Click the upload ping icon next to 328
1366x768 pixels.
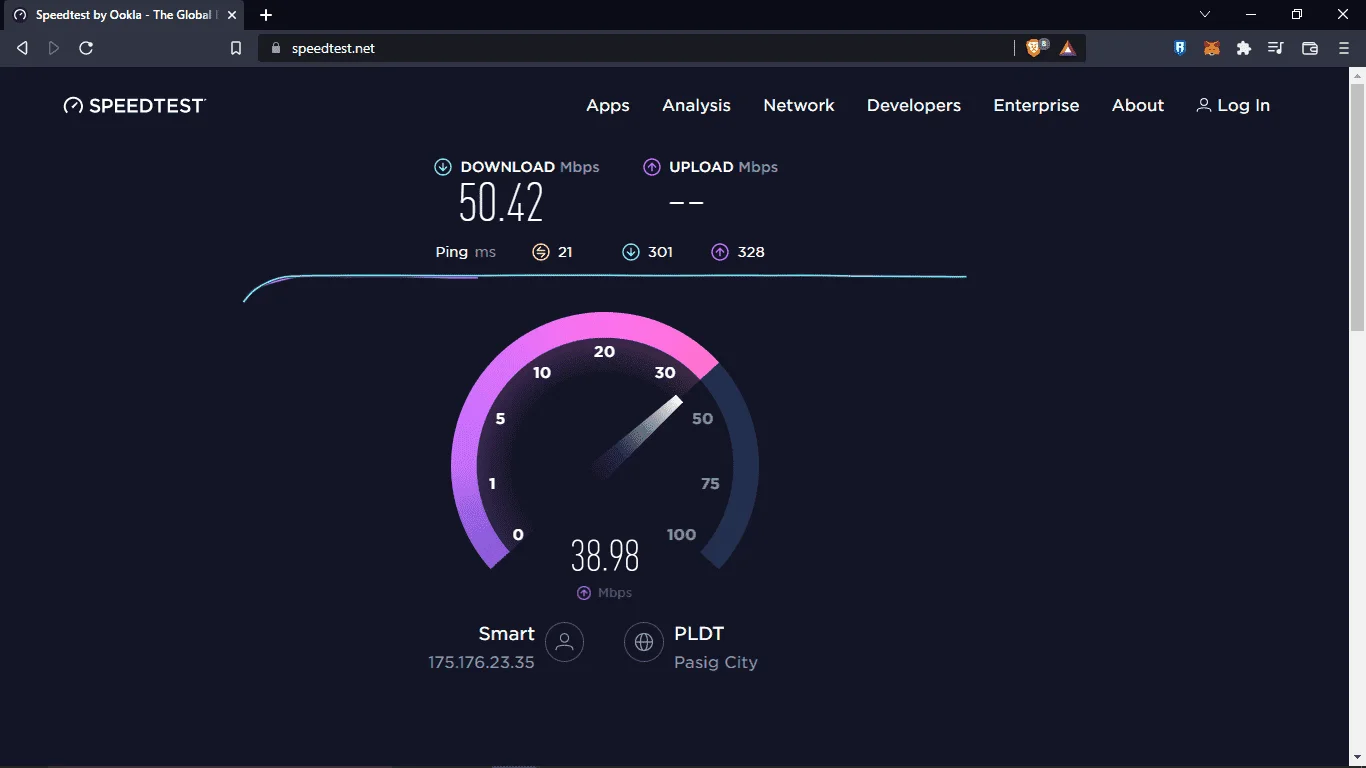point(720,252)
